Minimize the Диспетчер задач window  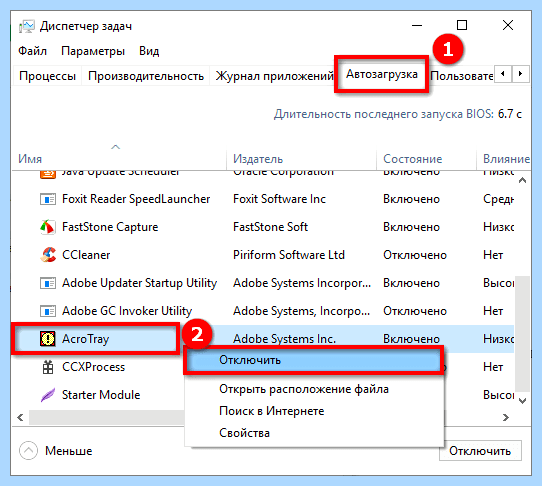417,25
